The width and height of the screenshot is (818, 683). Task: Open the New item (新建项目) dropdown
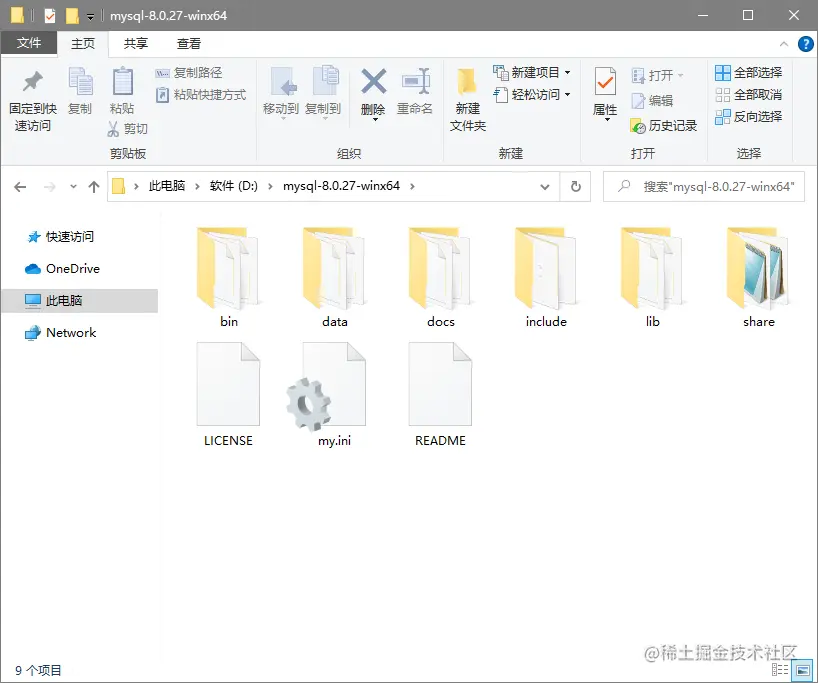[531, 73]
